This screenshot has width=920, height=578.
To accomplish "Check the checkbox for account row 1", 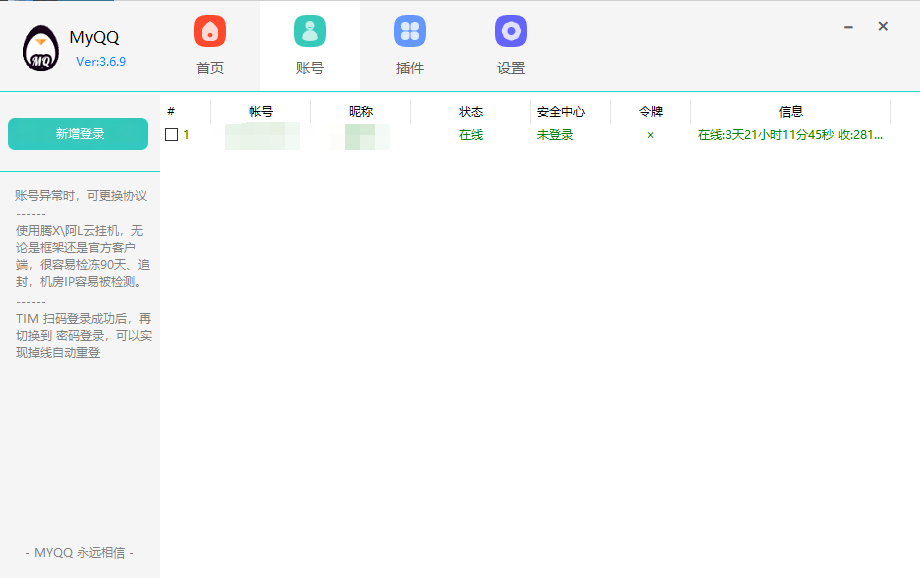I will [x=172, y=135].
